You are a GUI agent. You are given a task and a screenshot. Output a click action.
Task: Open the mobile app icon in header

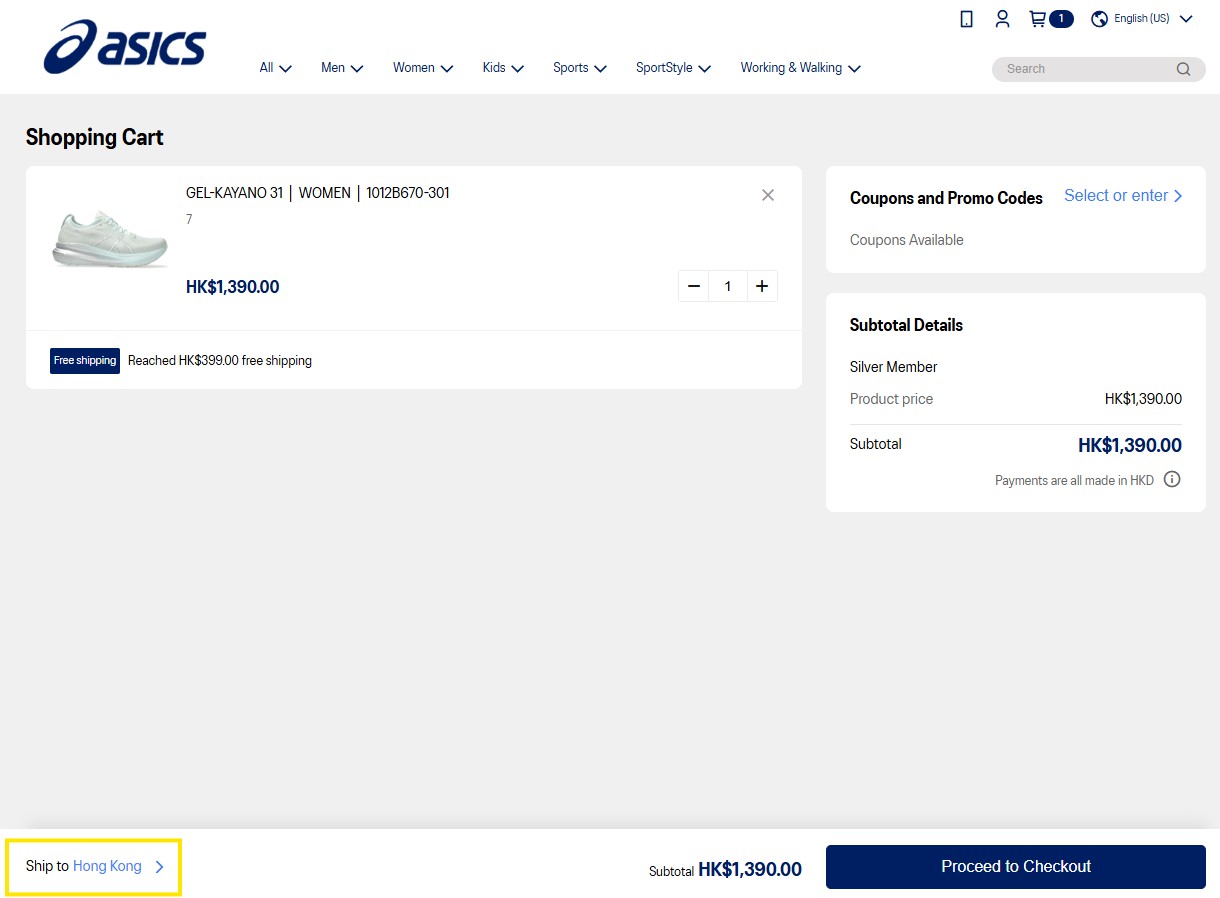coord(966,19)
